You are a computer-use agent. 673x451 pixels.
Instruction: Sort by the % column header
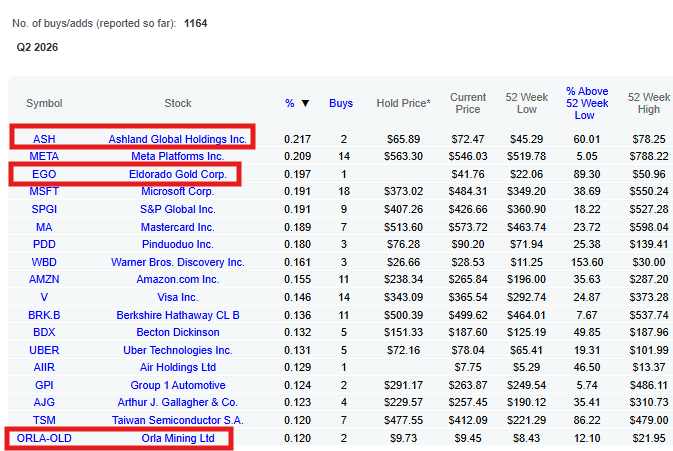(290, 103)
